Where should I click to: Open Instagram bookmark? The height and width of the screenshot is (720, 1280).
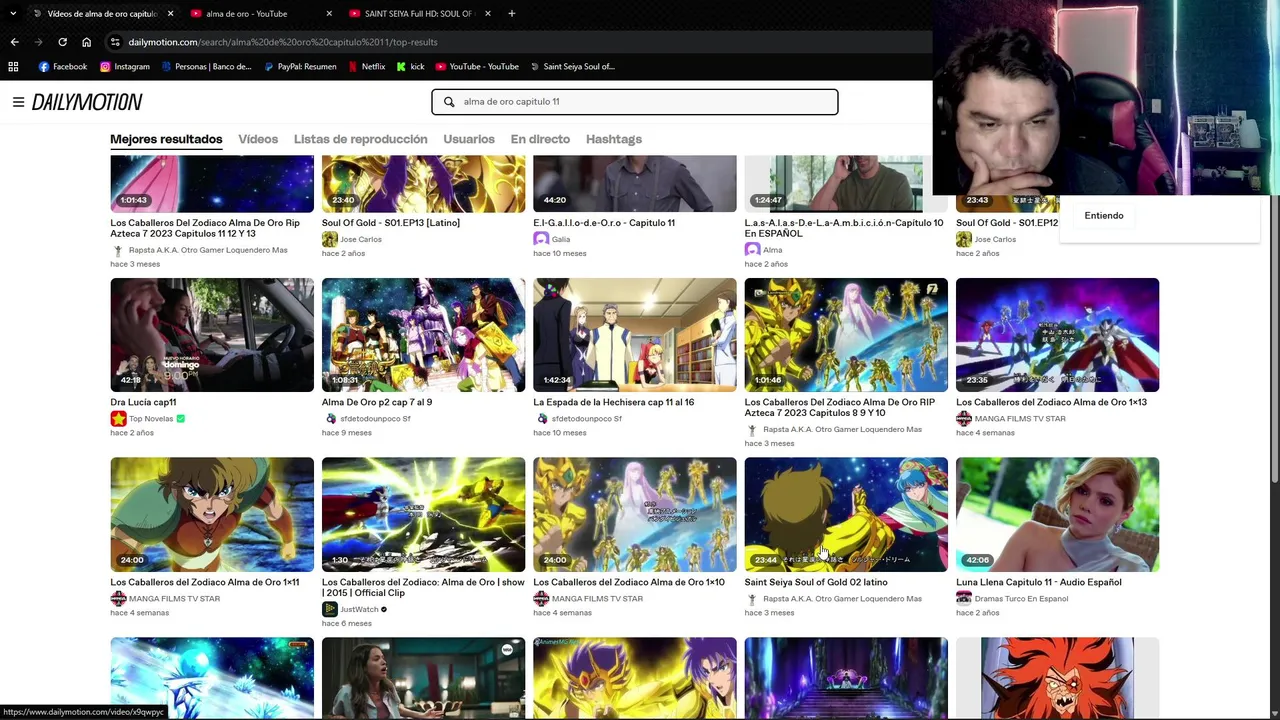tap(125, 67)
